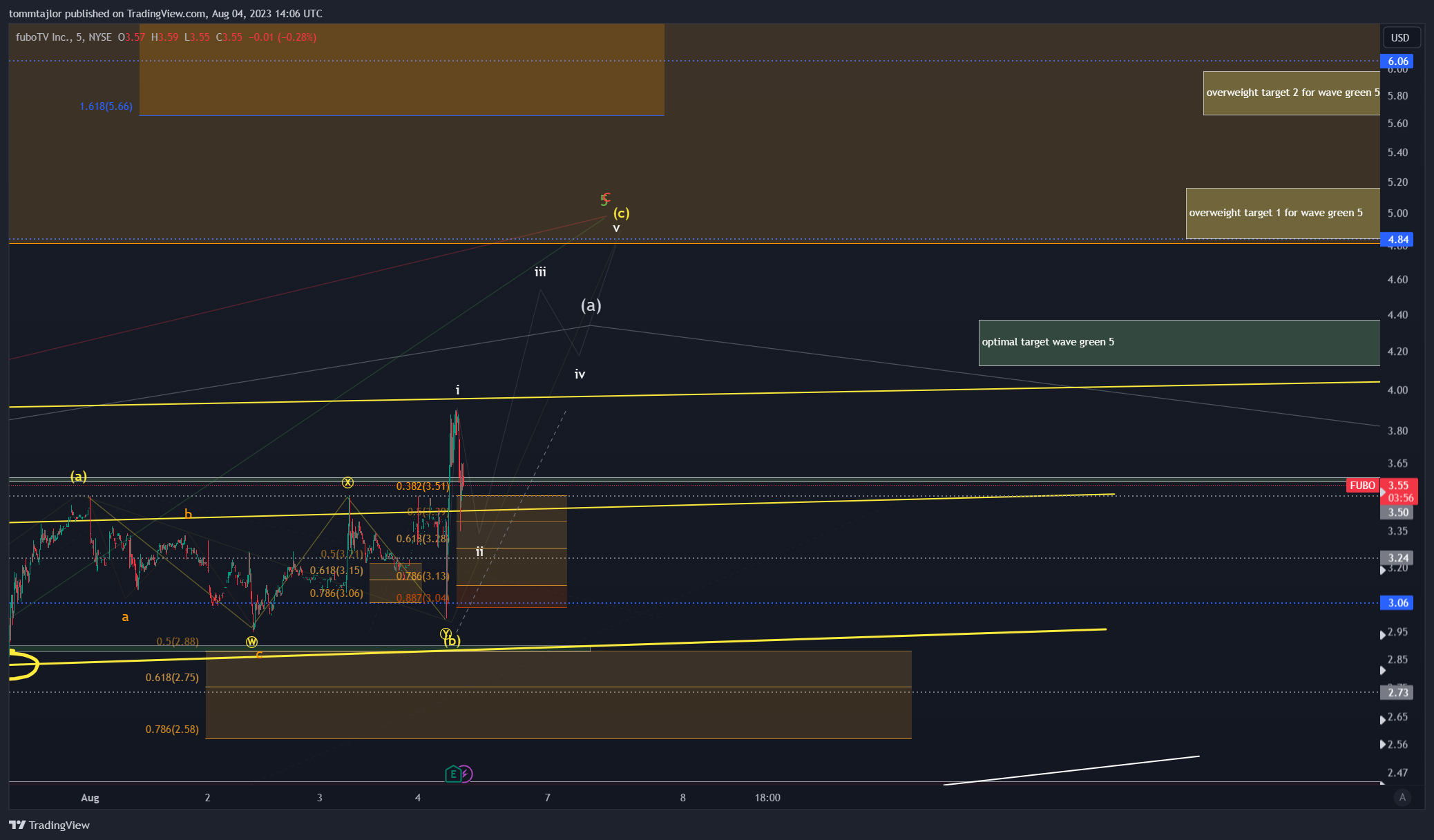This screenshot has width=1434, height=840.
Task: Click the 2.95 price marker arrow
Action: pos(1382,634)
